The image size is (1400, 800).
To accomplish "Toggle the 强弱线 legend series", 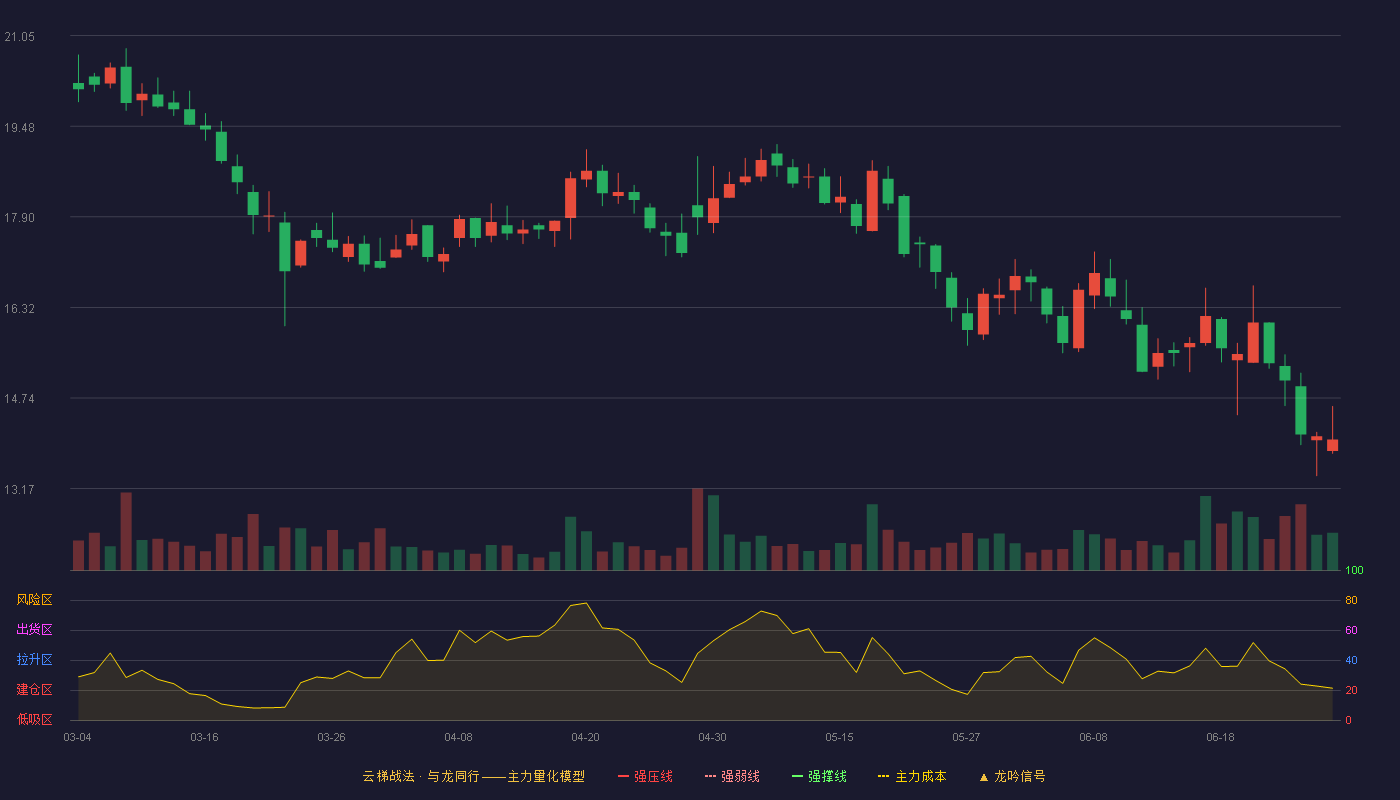I will pos(732,776).
